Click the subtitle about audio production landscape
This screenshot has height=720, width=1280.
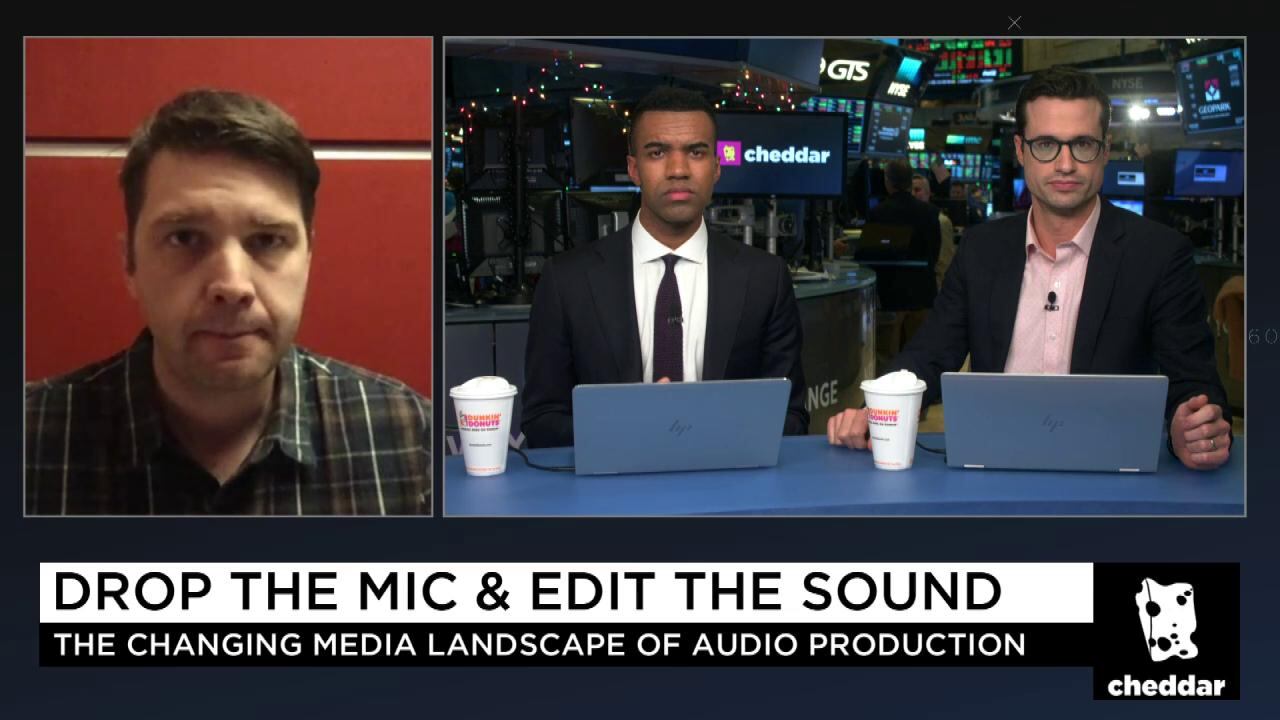[540, 644]
